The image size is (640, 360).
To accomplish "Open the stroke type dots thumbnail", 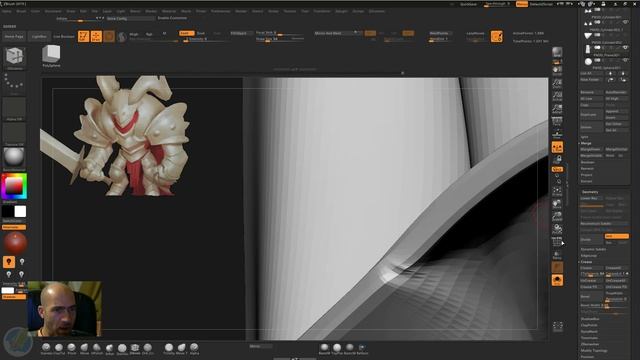I will pos(14,82).
